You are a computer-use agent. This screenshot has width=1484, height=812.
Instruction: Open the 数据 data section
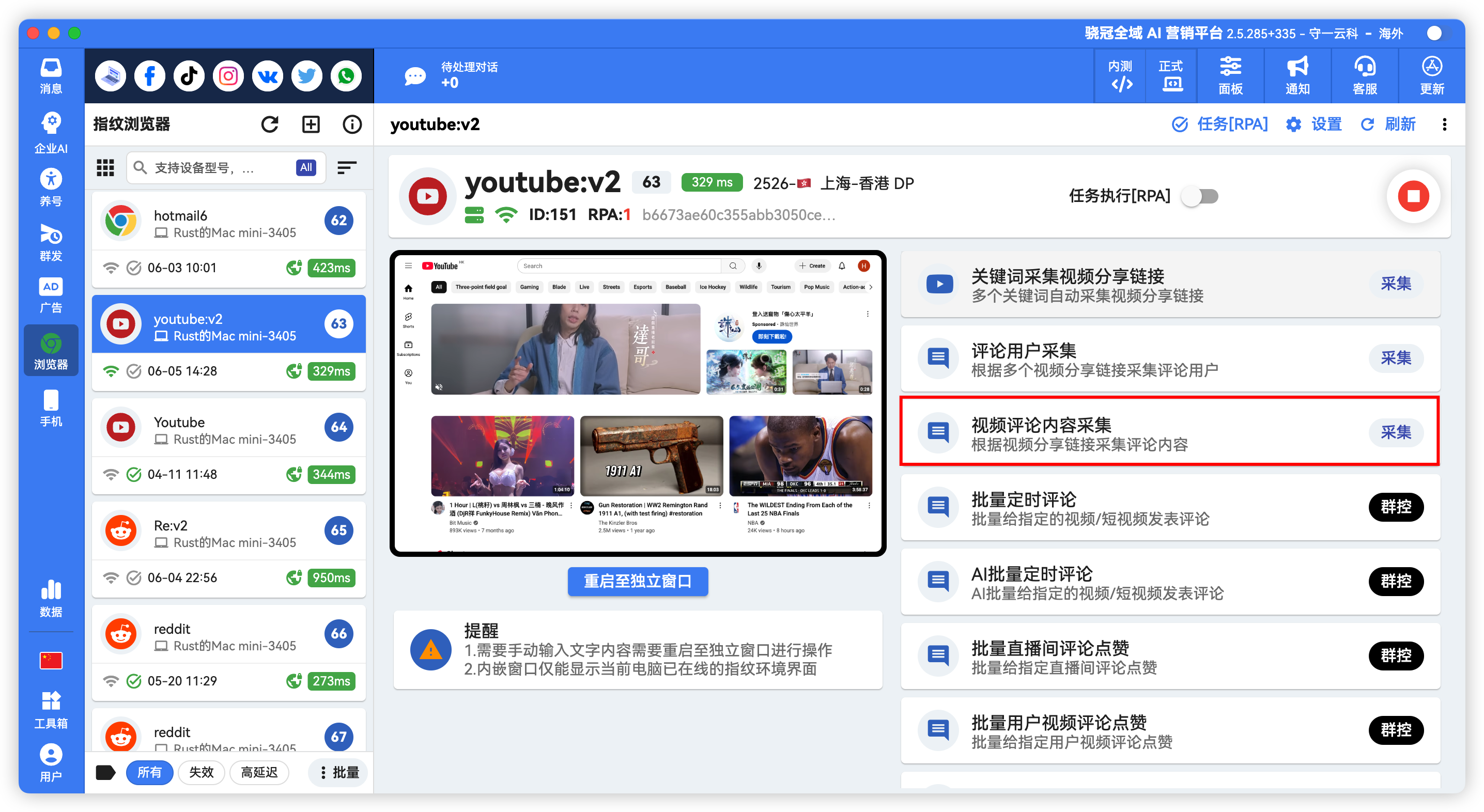pyautogui.click(x=51, y=599)
